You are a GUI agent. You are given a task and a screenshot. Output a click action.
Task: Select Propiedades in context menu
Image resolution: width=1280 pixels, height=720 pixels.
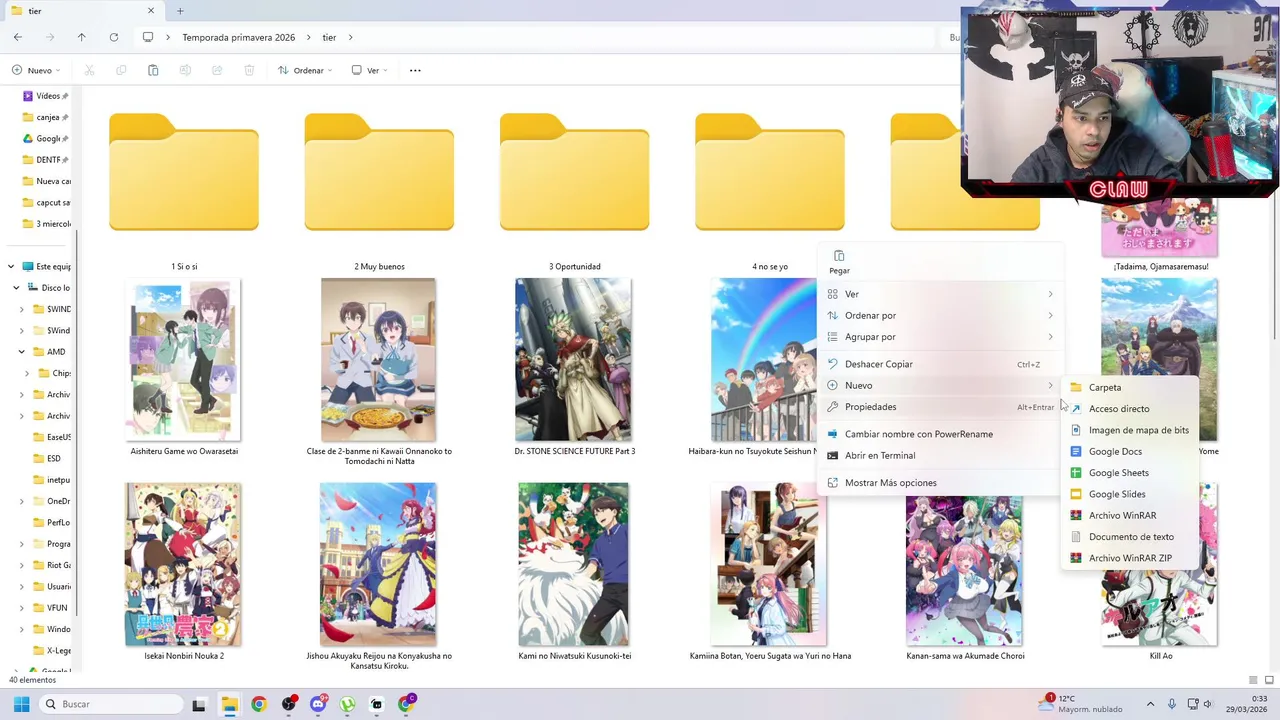click(x=940, y=407)
